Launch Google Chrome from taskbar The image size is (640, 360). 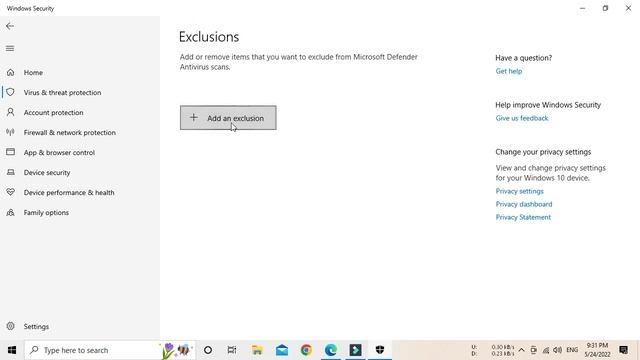point(306,350)
